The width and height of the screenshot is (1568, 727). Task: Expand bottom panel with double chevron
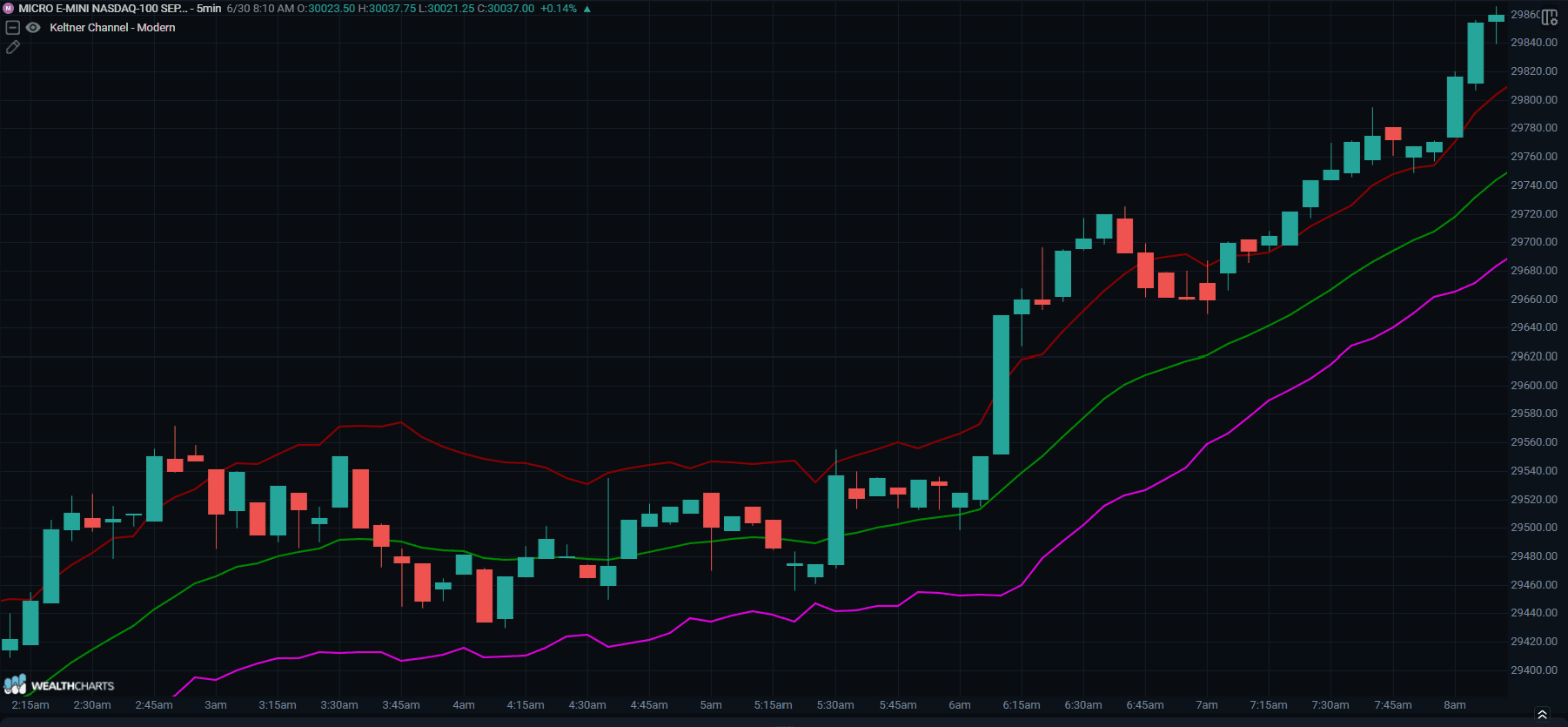tap(1542, 715)
